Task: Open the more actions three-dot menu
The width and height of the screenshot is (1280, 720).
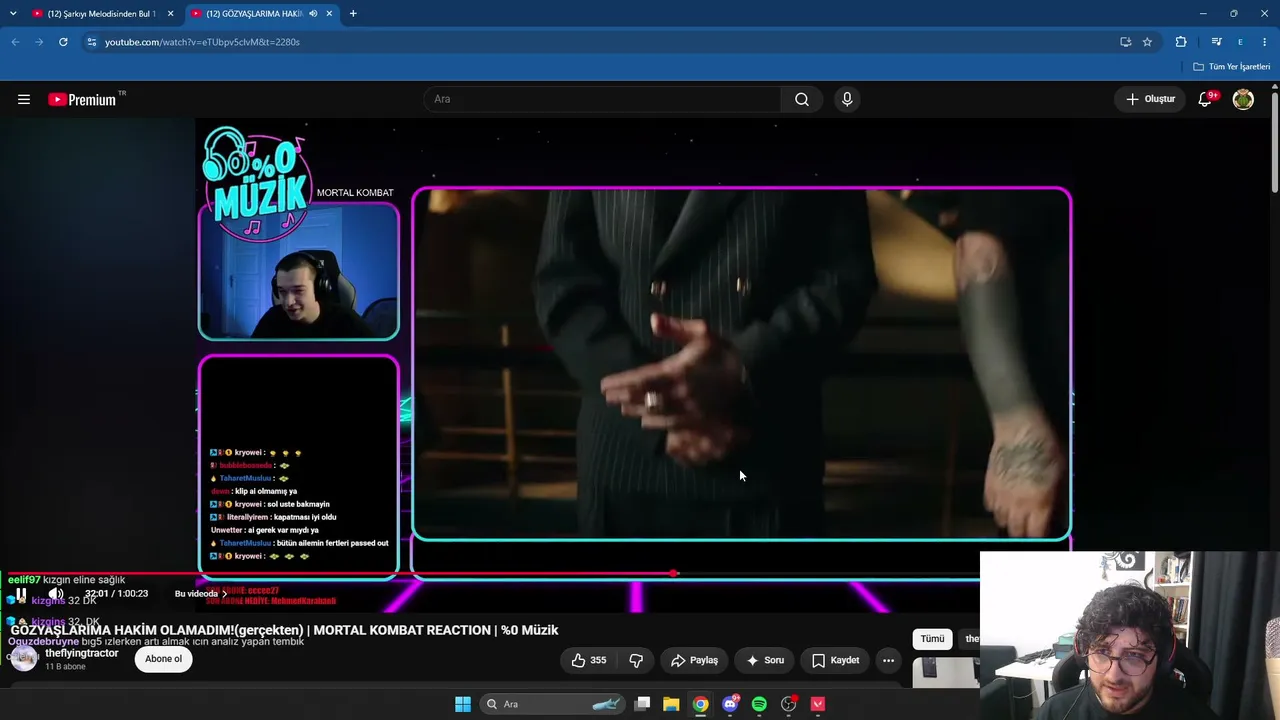Action: (x=888, y=660)
